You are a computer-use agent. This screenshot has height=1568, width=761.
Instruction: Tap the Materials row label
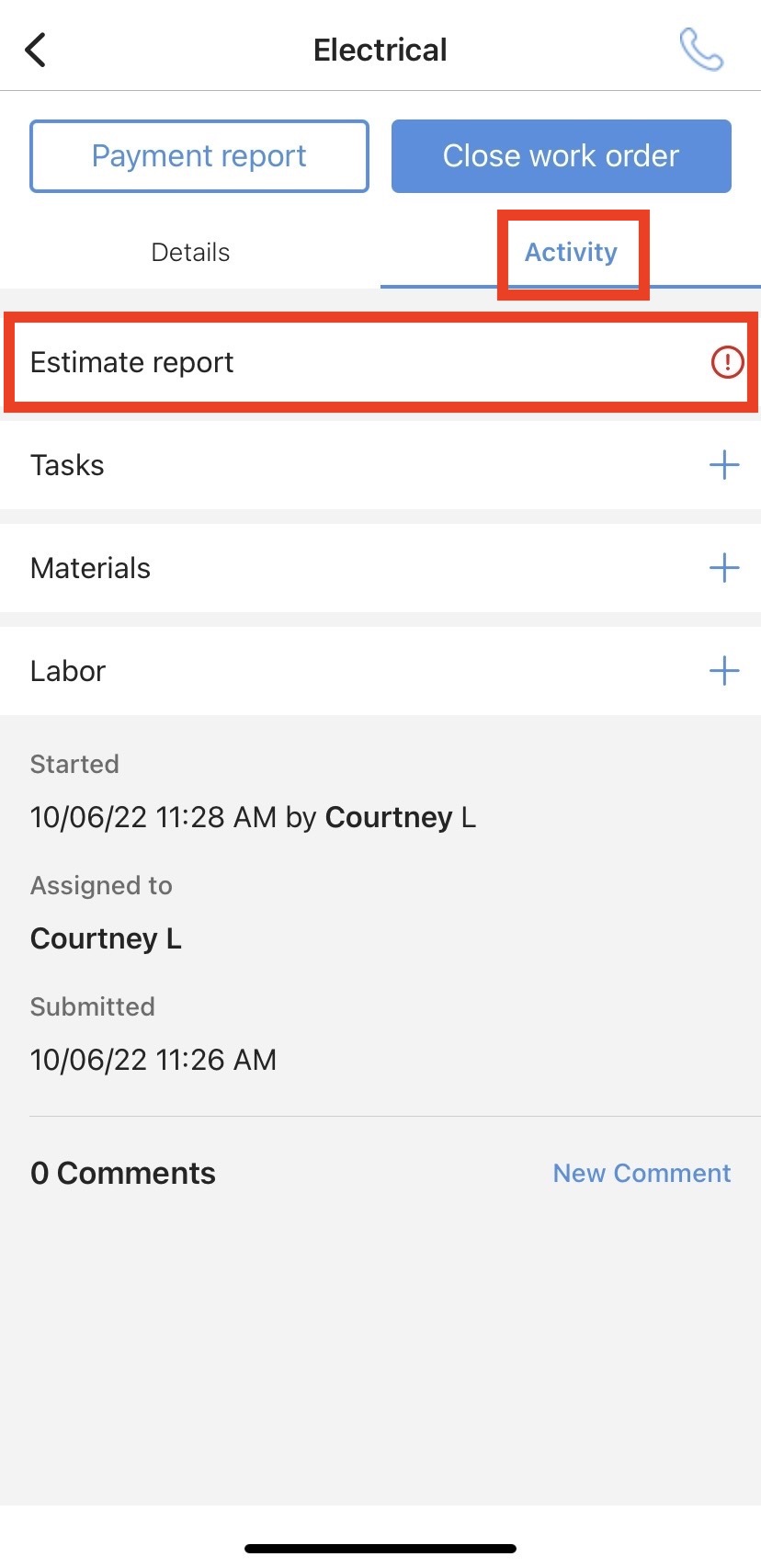coord(90,568)
